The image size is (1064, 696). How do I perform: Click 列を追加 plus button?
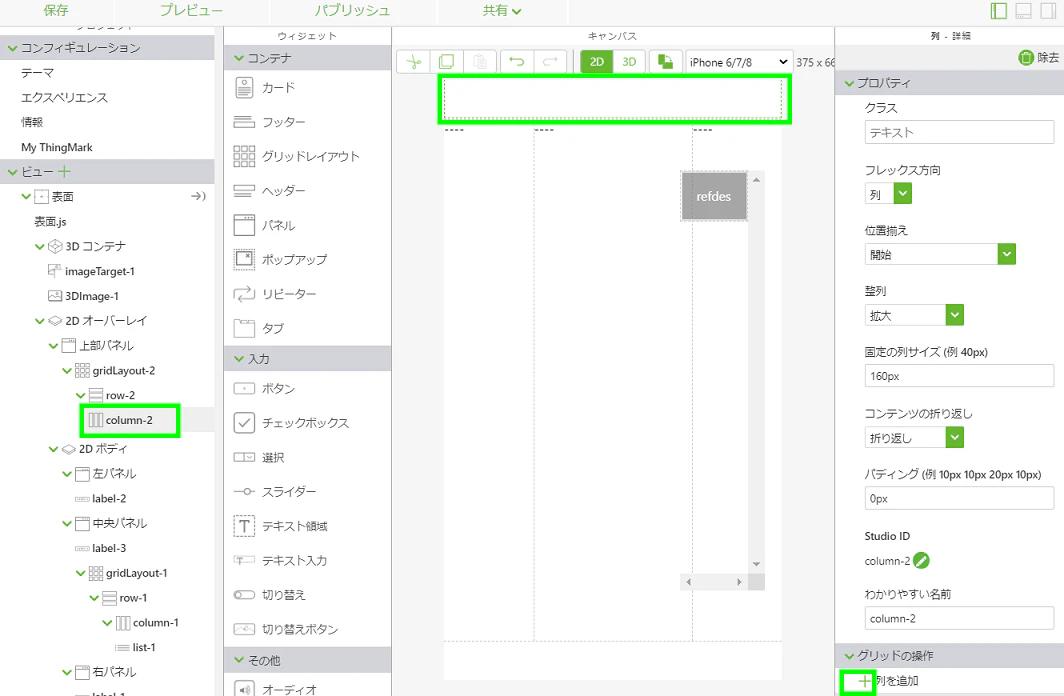point(864,681)
